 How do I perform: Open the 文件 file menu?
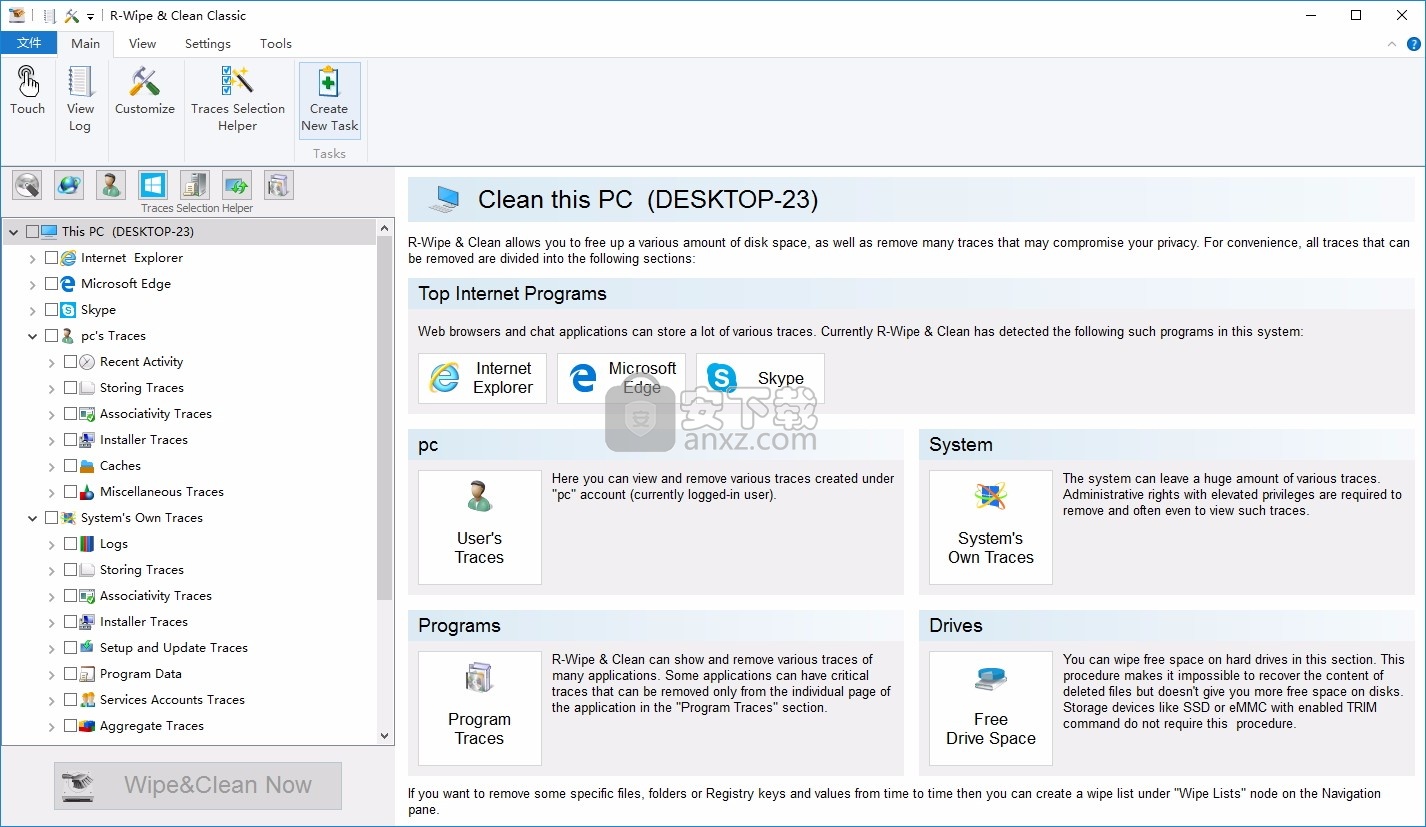(x=29, y=43)
